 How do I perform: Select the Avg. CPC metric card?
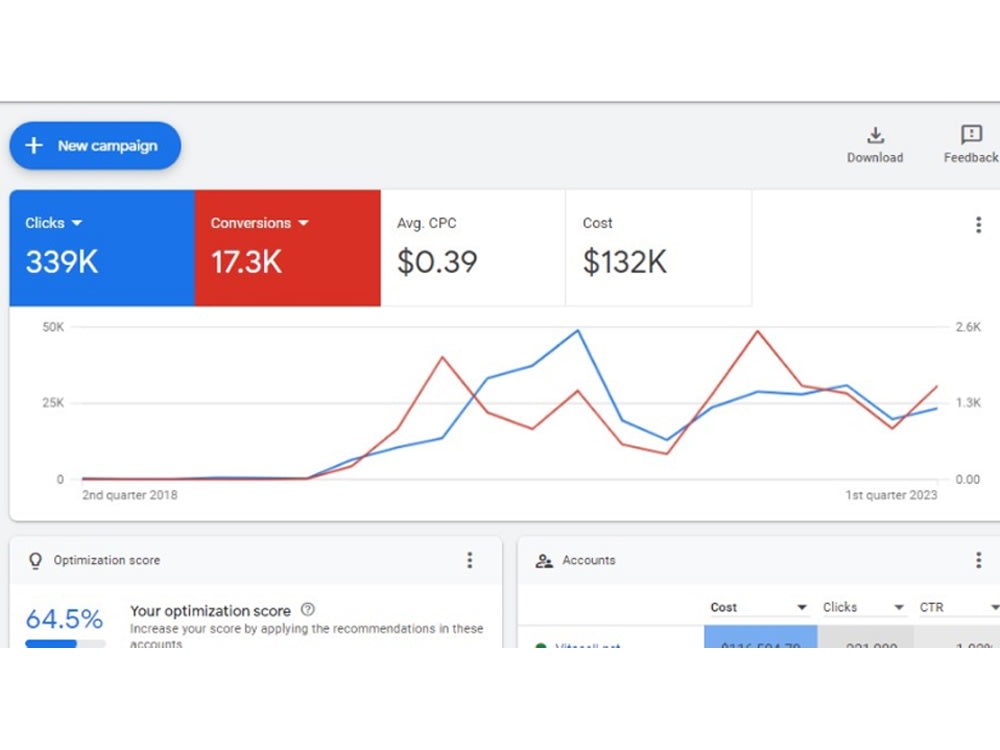pos(473,248)
